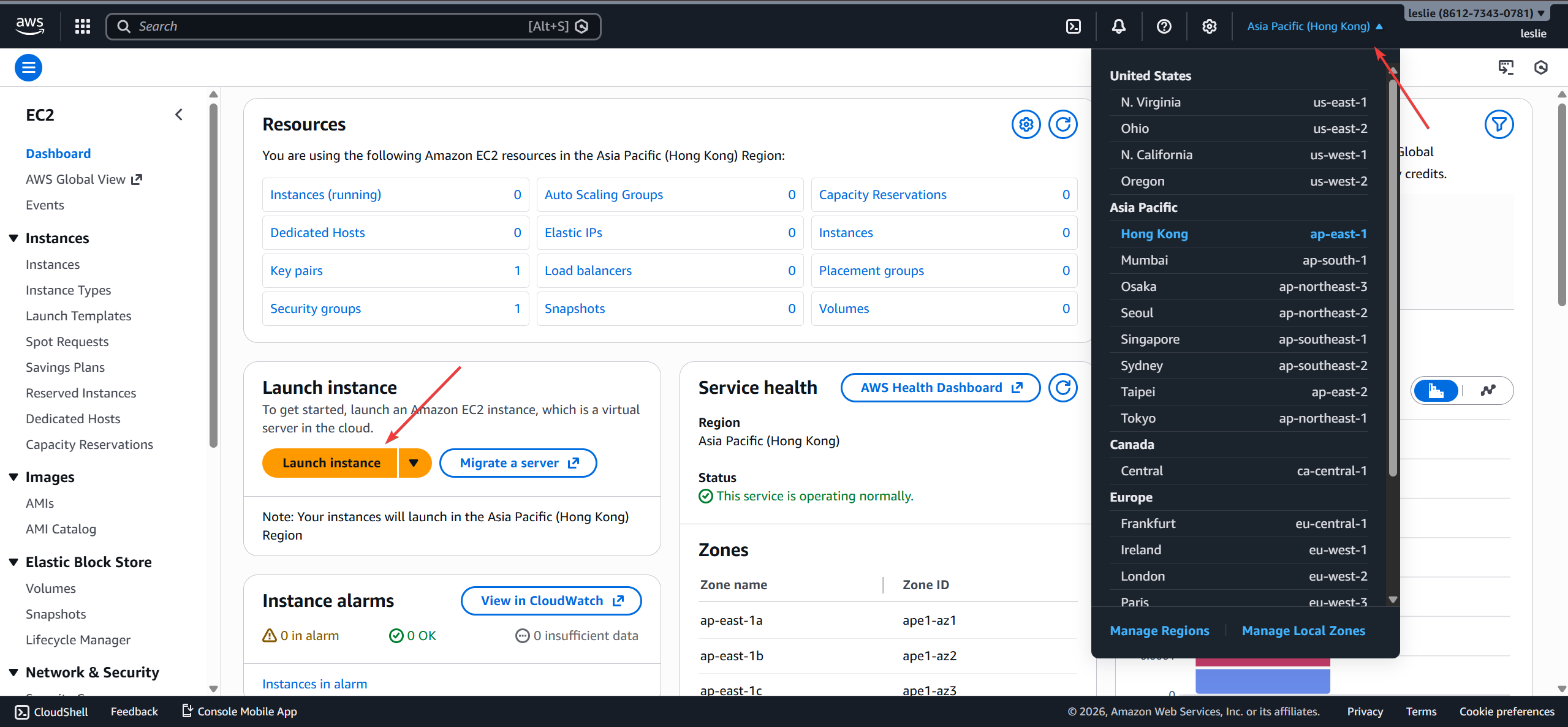The image size is (1568, 727).
Task: Open the all services grid menu
Action: (x=83, y=26)
